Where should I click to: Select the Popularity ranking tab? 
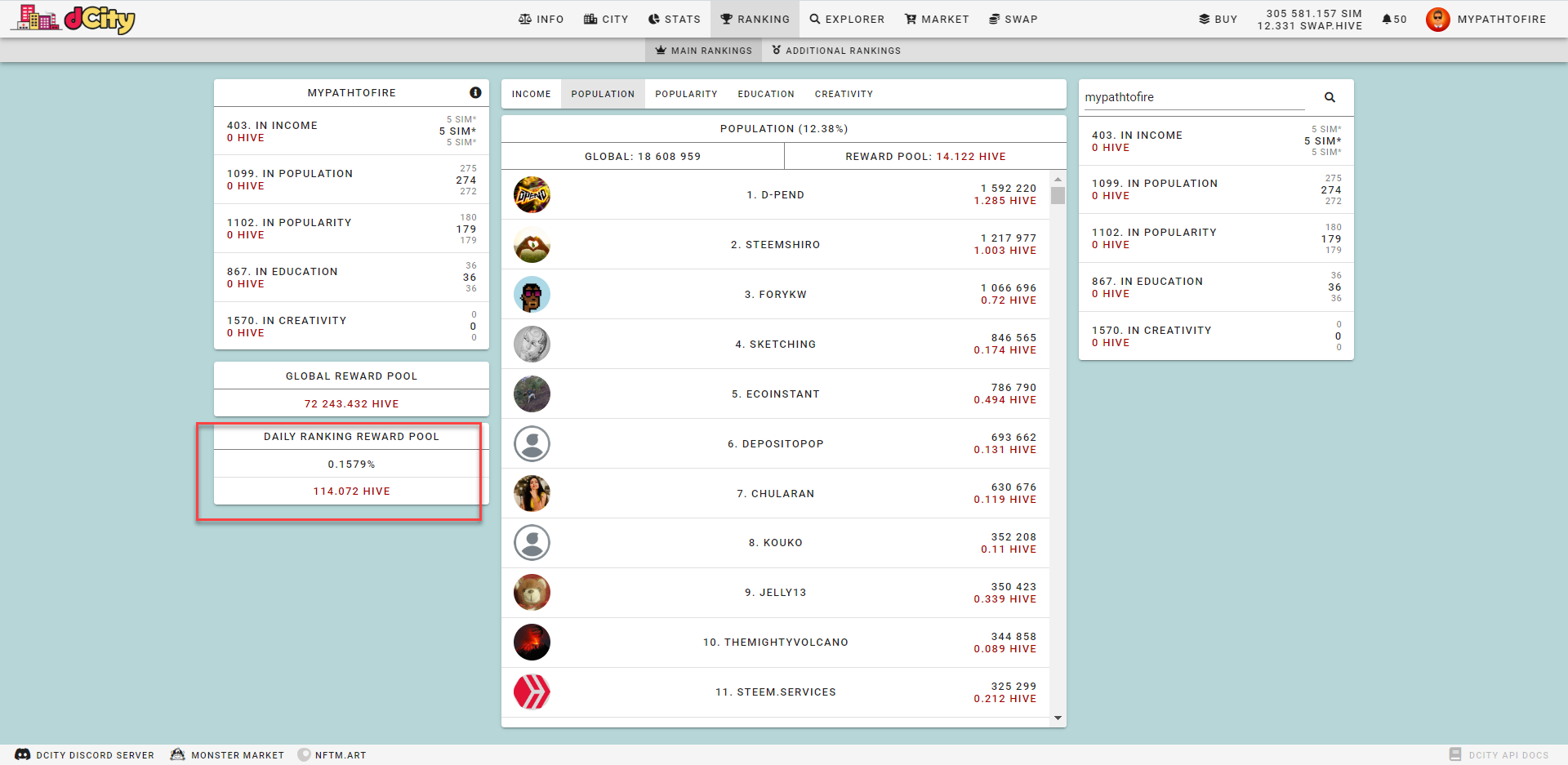(686, 94)
